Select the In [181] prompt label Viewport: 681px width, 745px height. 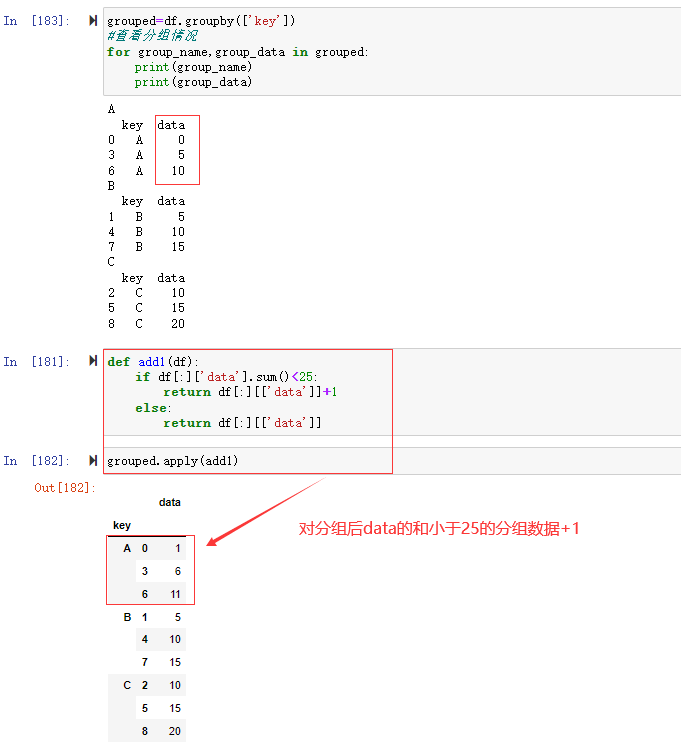[37, 361]
